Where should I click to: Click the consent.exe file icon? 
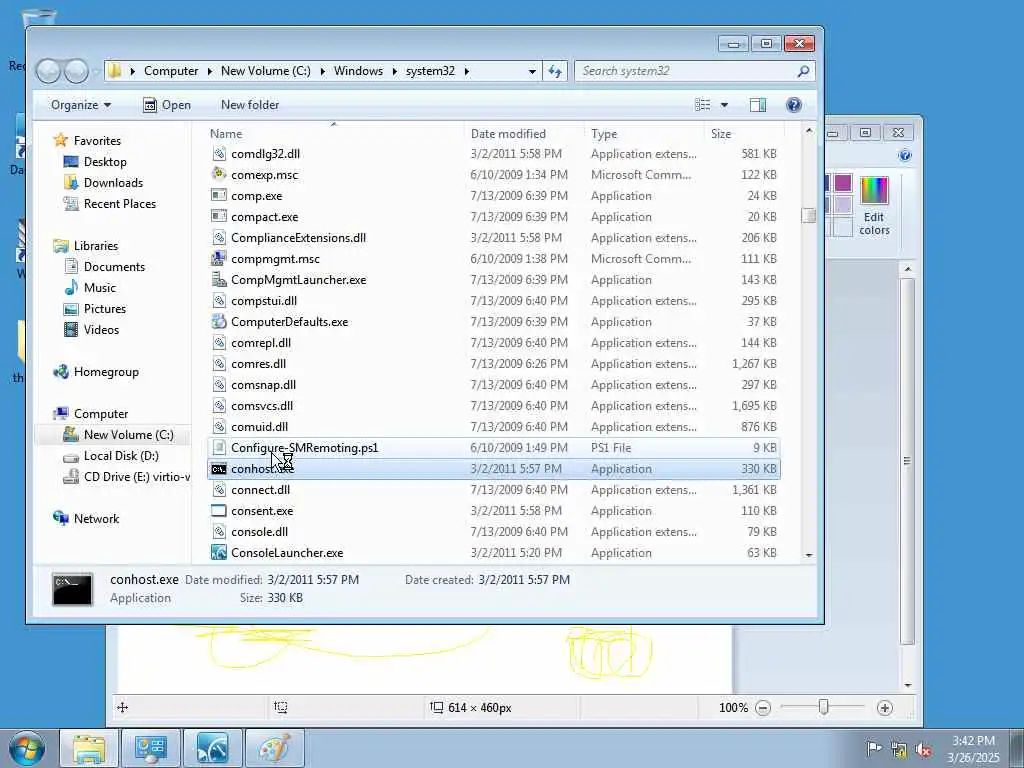(219, 511)
